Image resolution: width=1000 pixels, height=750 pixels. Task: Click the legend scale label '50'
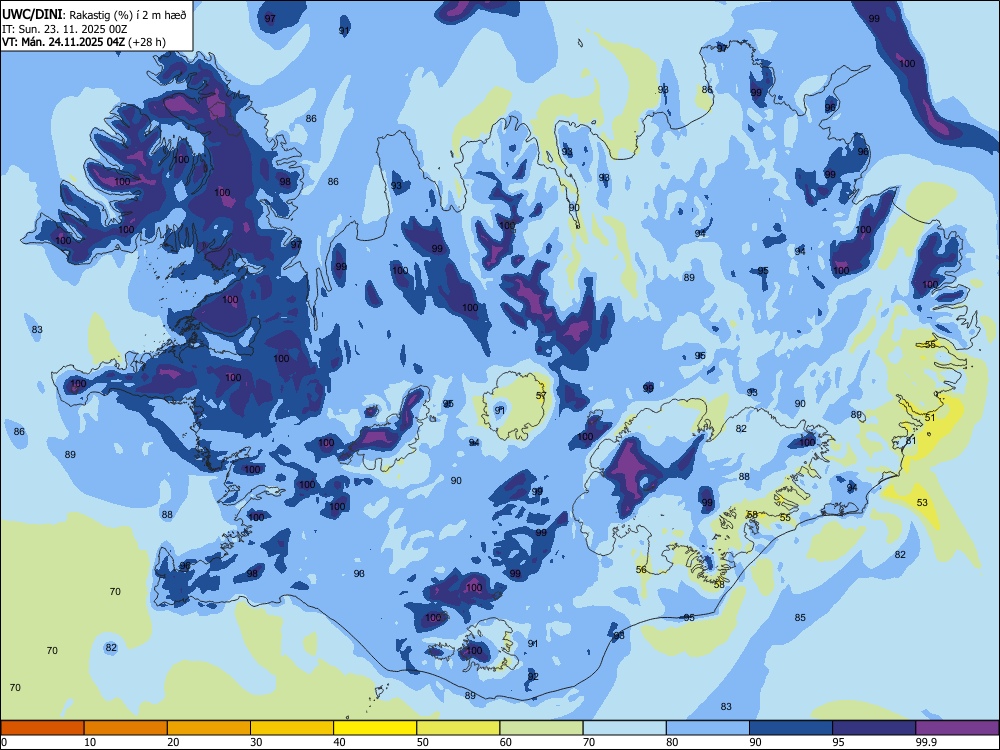pyautogui.click(x=423, y=742)
